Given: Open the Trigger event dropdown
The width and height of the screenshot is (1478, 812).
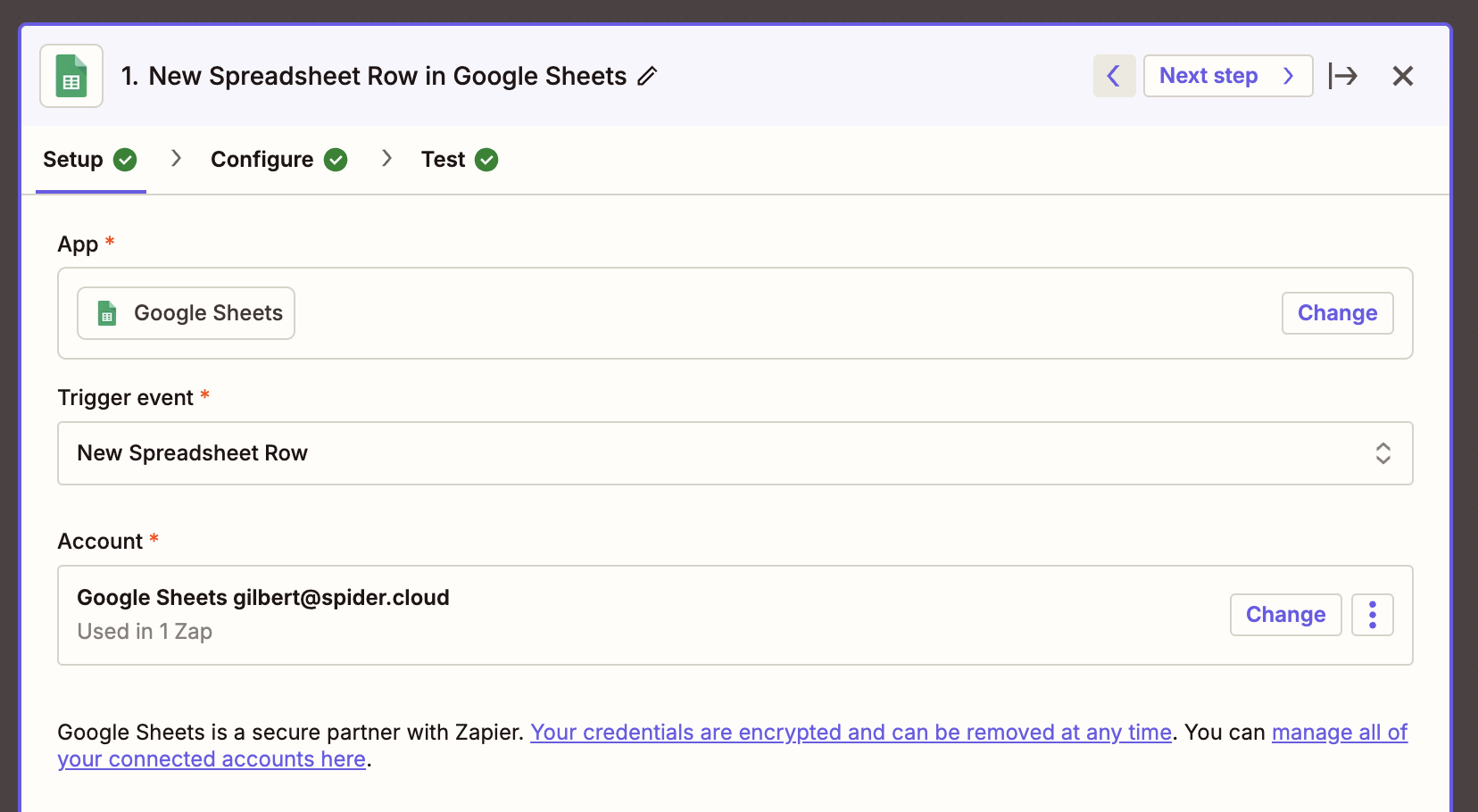Looking at the screenshot, I should point(734,453).
